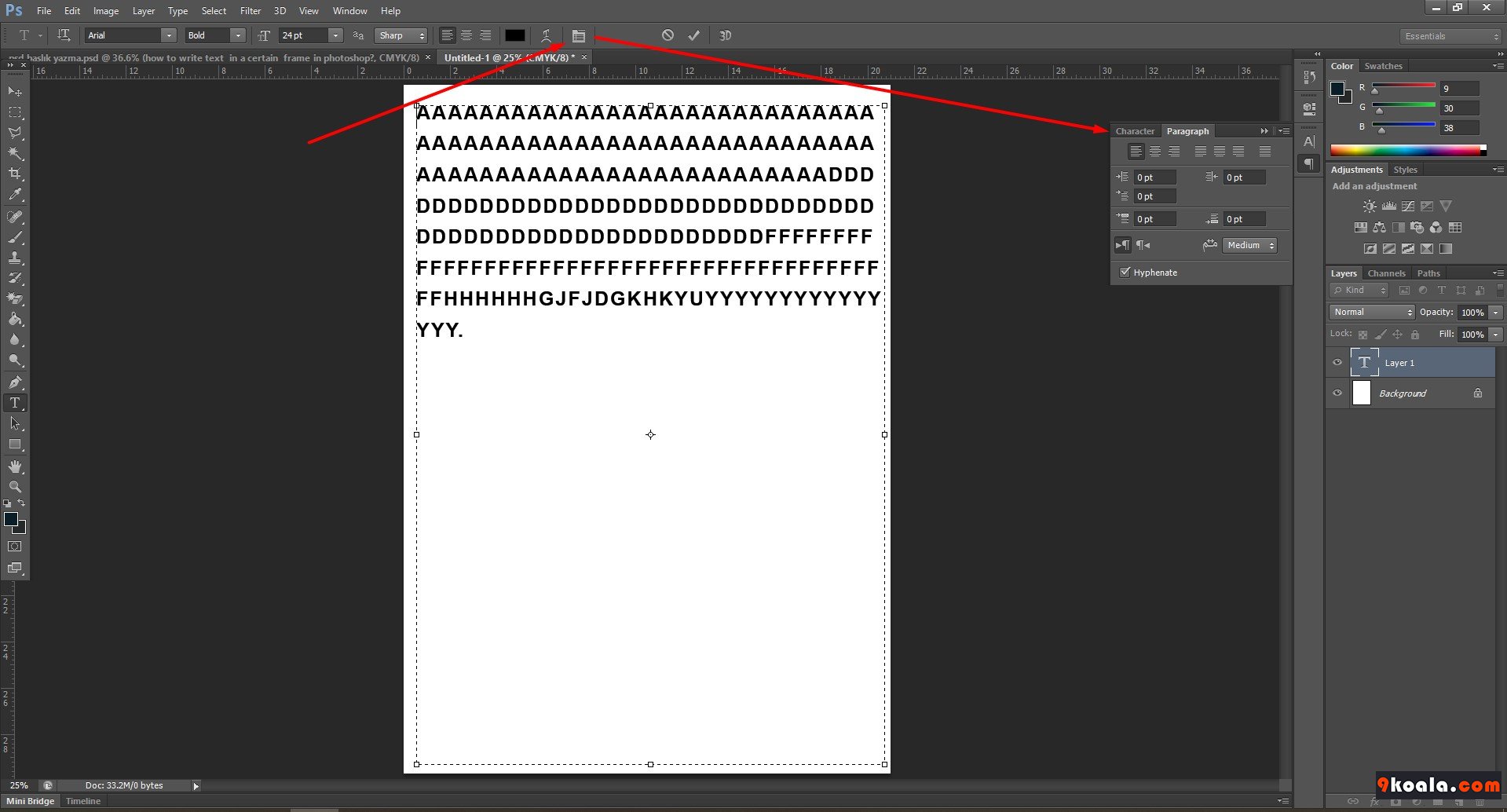Click the text color swatch in options bar
Image resolution: width=1507 pixels, height=812 pixels.
515,35
